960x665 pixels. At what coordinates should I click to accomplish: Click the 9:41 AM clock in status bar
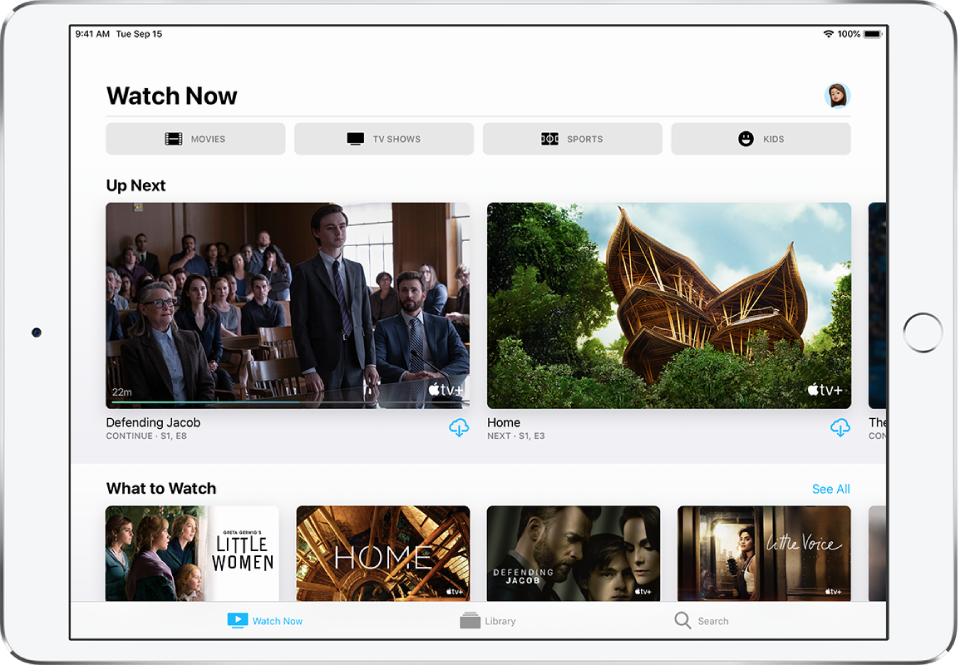[x=92, y=34]
